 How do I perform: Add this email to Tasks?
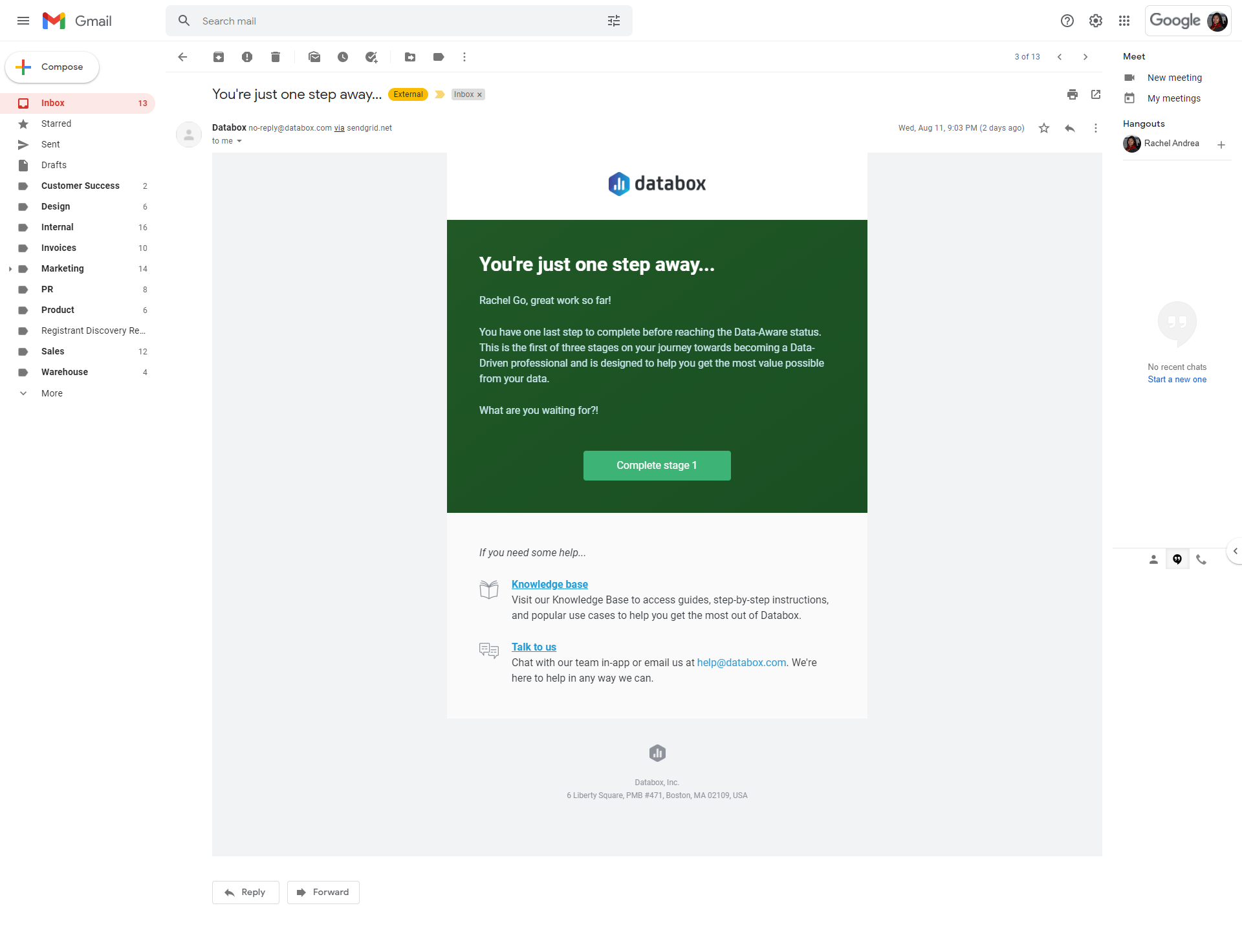pos(371,57)
